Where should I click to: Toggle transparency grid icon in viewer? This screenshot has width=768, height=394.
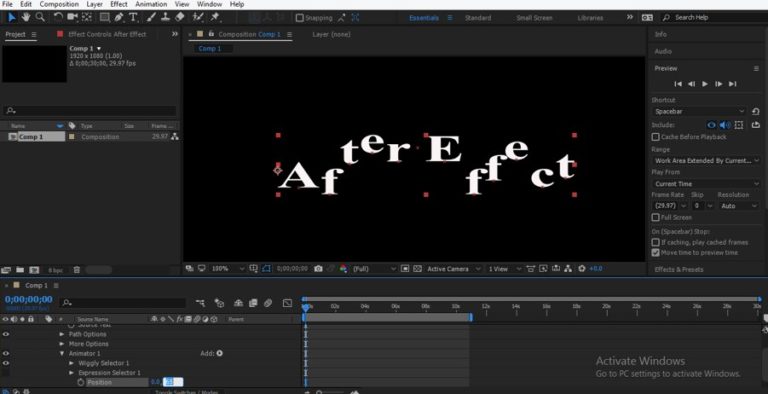(417, 269)
